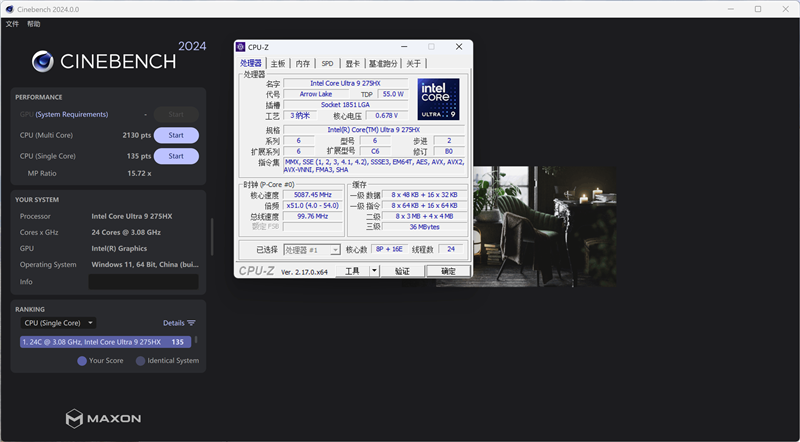Switch to the SPD tab in CPU-Z

tap(327, 63)
